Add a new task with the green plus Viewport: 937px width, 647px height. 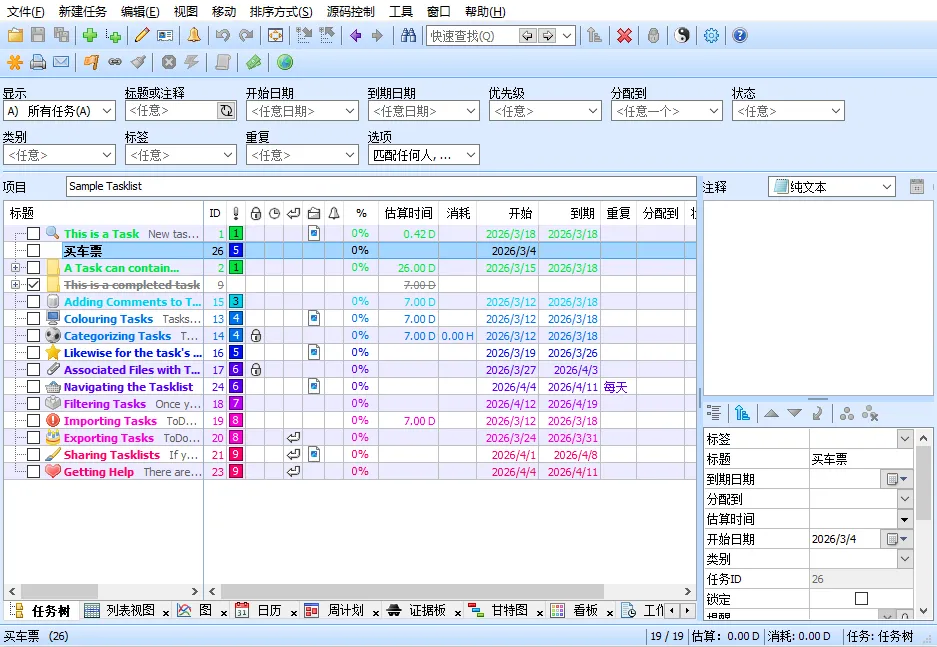point(90,35)
